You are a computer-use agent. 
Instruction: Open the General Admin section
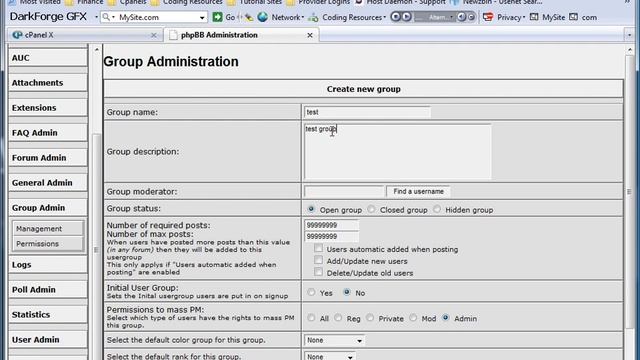coord(48,182)
